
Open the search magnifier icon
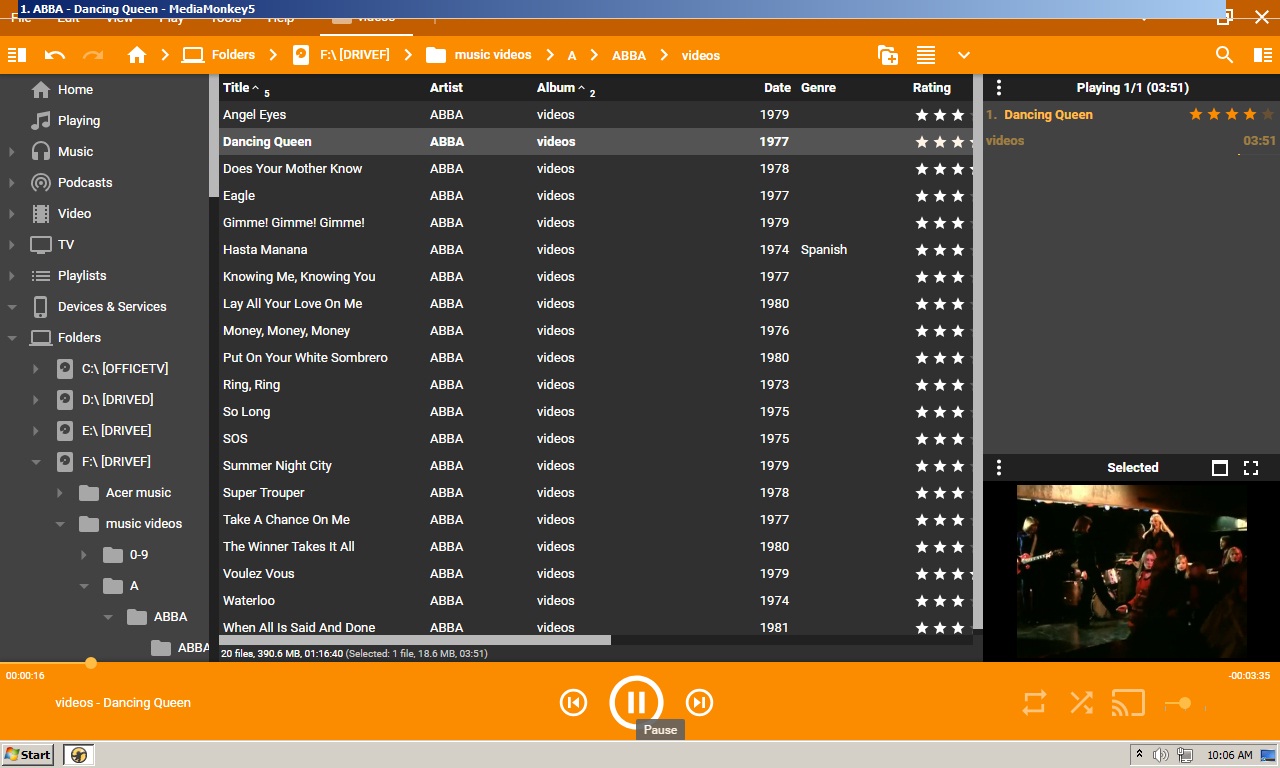[1224, 55]
